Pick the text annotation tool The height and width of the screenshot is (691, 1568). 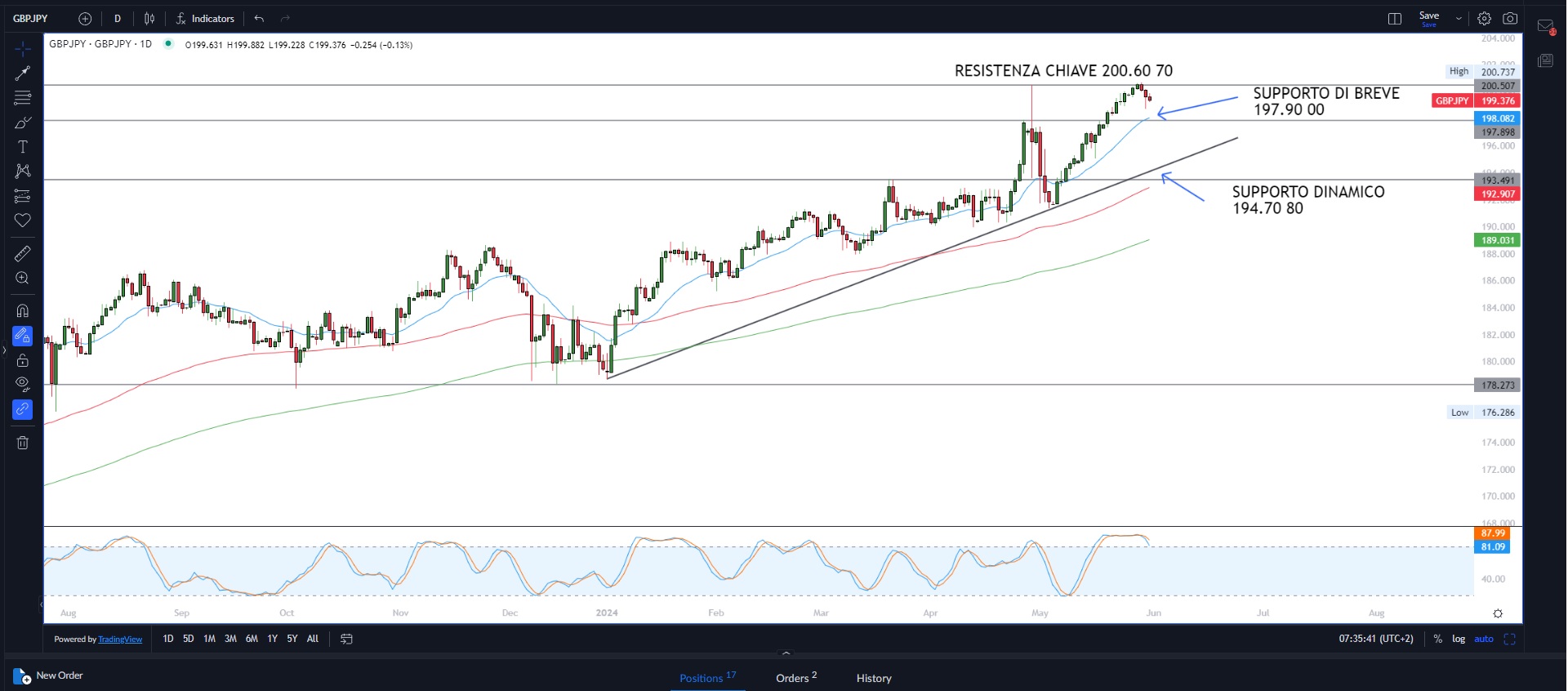tap(22, 147)
